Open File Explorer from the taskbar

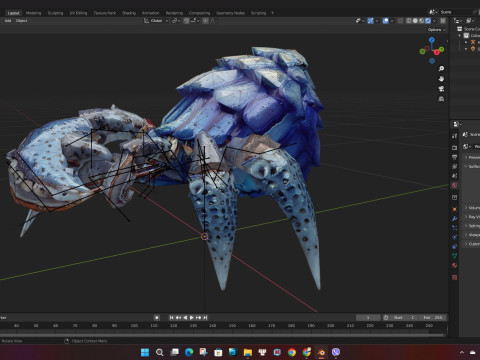click(248, 352)
